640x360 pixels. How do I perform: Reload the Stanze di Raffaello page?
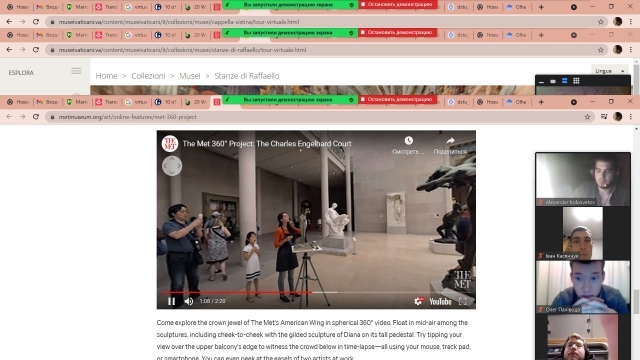tap(36, 50)
